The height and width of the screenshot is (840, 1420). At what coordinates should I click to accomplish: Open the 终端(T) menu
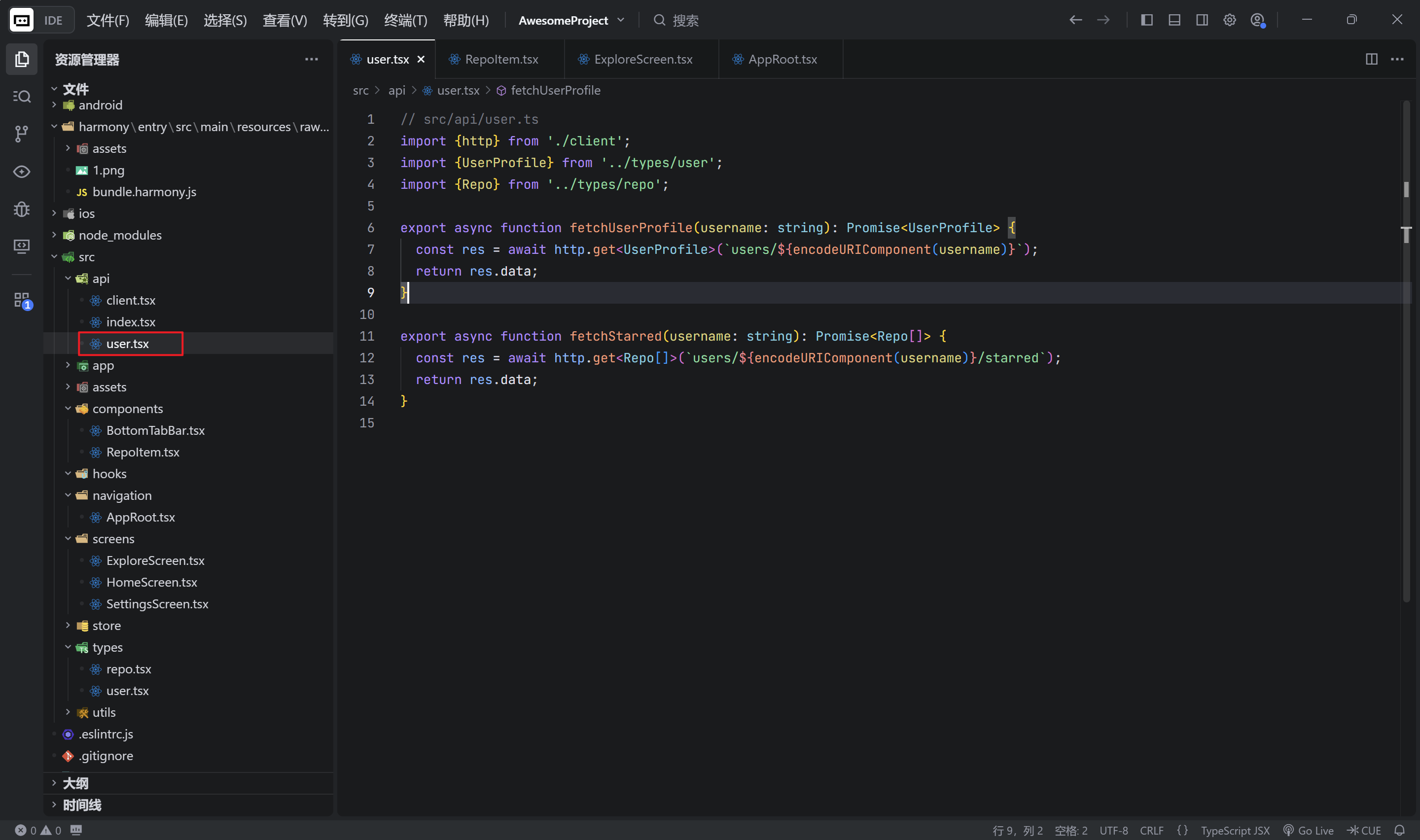click(x=405, y=20)
